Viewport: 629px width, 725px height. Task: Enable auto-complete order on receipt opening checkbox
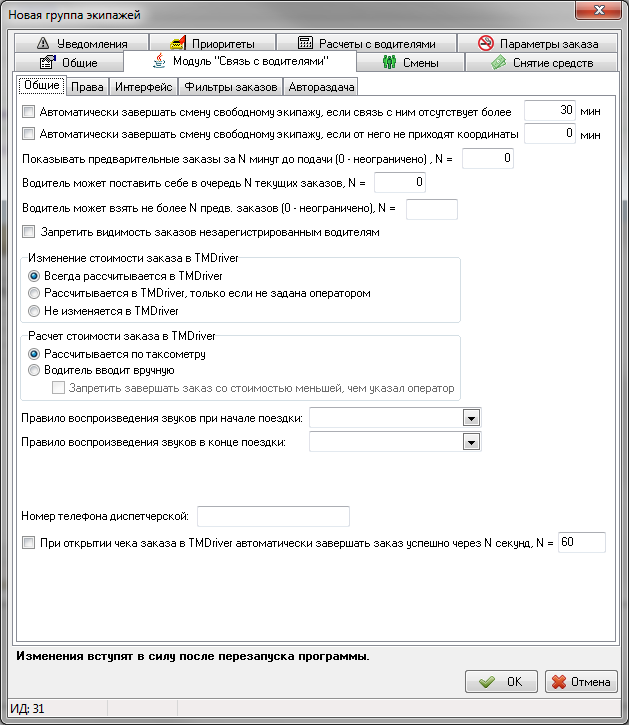(29, 542)
